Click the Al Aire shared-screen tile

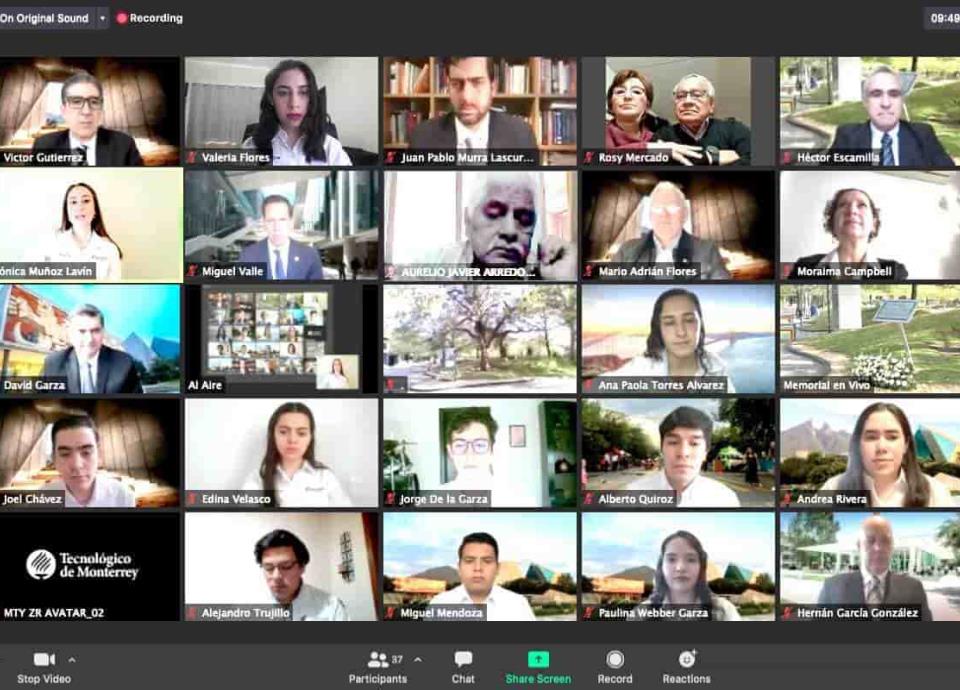[281, 338]
